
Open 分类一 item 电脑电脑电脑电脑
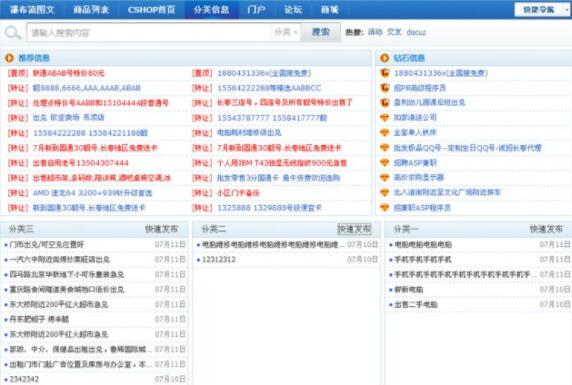click(423, 245)
